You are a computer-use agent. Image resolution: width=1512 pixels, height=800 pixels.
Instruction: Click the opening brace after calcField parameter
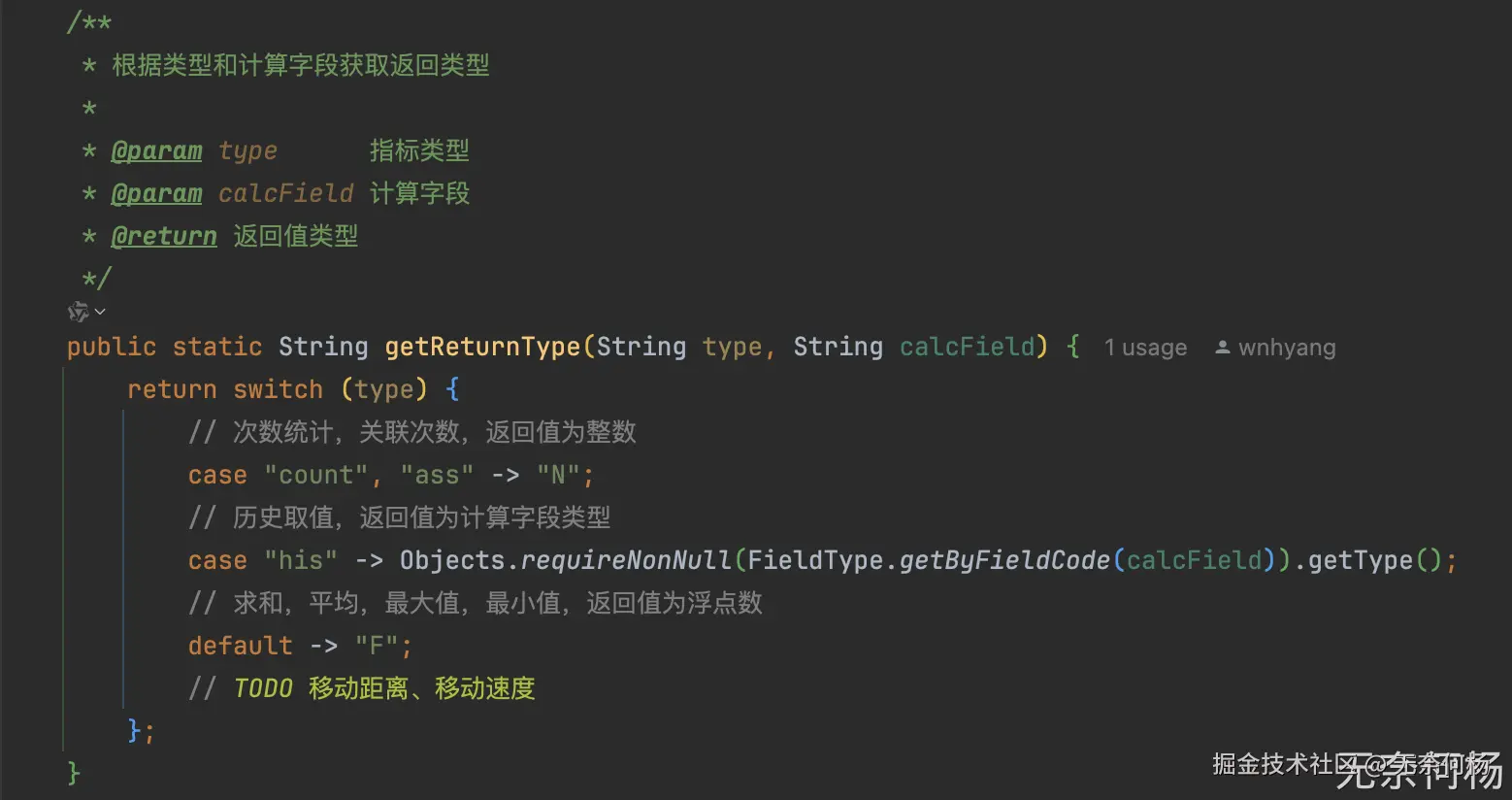[x=1072, y=347]
